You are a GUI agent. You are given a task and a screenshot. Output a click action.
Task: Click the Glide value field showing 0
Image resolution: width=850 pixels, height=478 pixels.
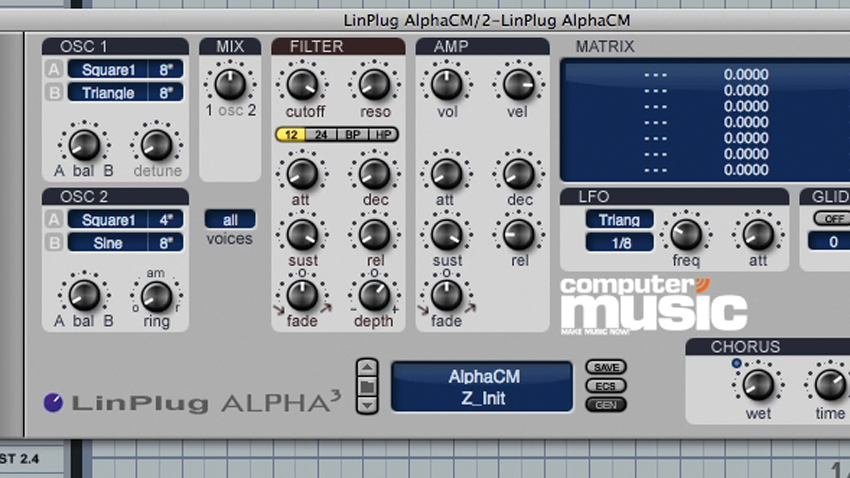(x=830, y=241)
